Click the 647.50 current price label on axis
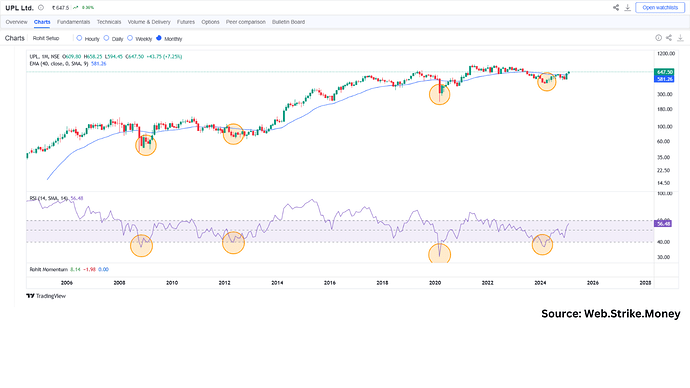 coord(664,72)
